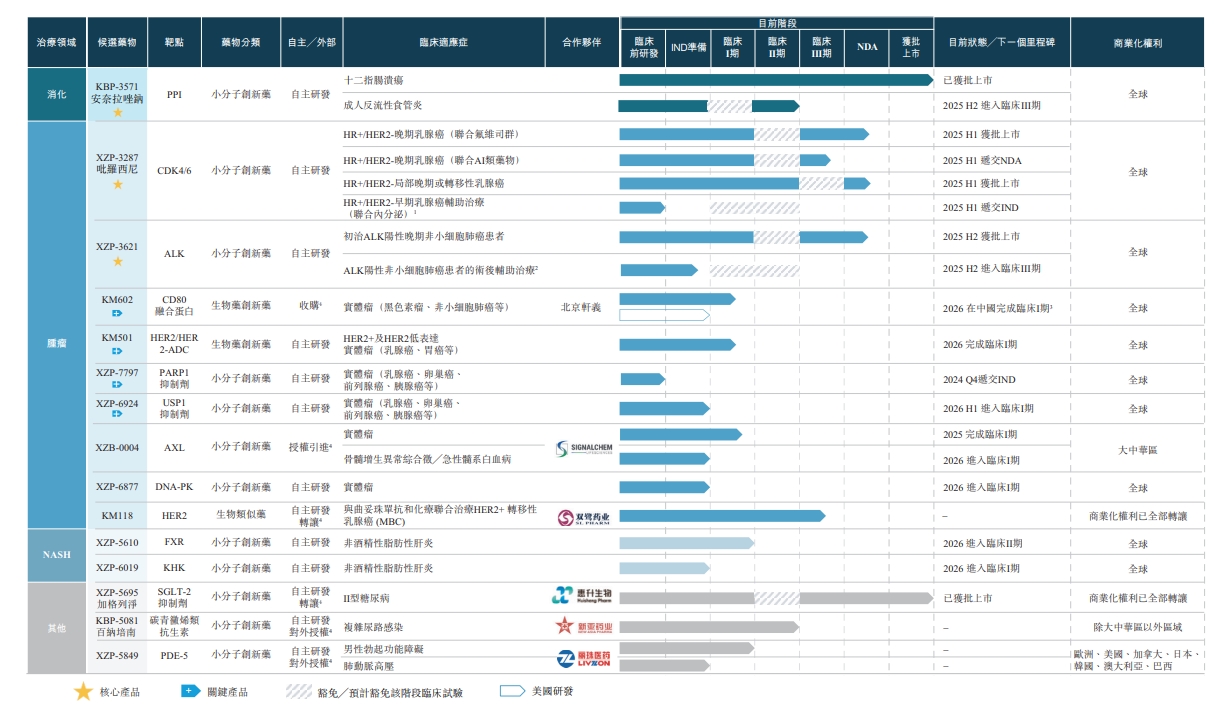Click the gold star beside 核心產品 in legend
1231x709 pixels.
tap(83, 691)
